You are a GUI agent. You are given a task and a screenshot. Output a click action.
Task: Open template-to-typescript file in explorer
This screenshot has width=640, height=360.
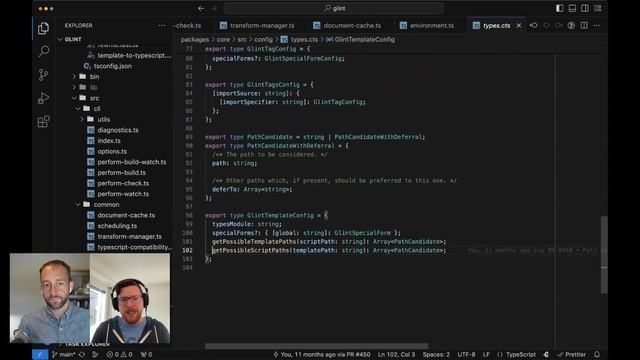(x=134, y=55)
